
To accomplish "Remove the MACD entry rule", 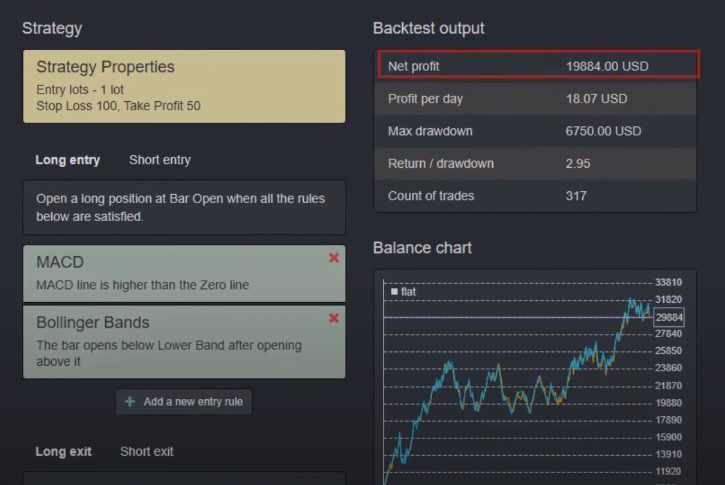I will [334, 258].
